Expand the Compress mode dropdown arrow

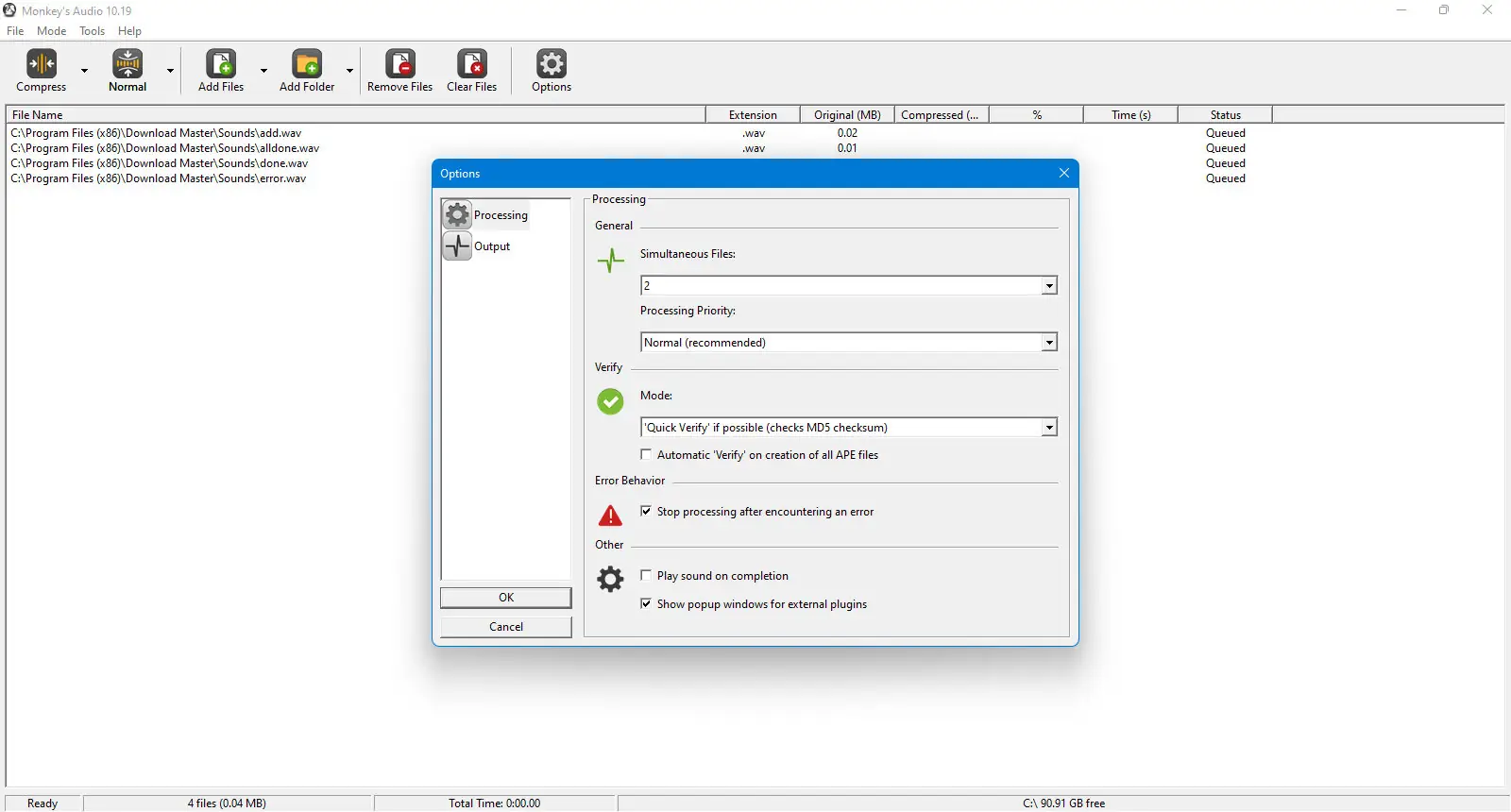(84, 71)
